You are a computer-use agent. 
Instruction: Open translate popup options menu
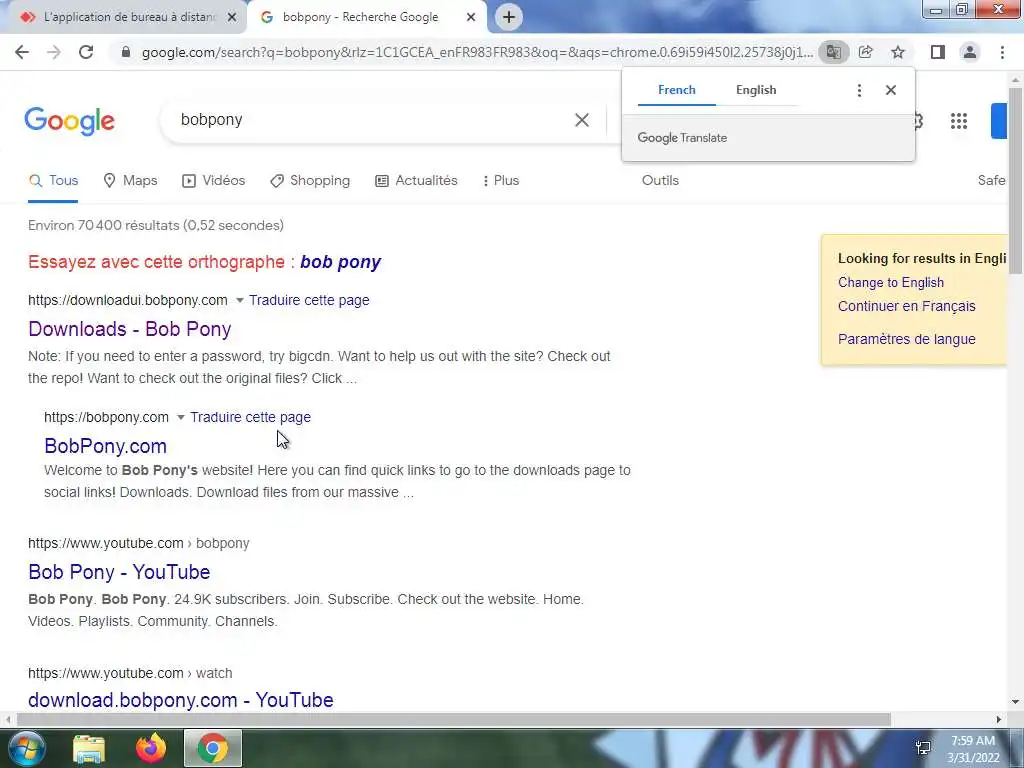[x=859, y=90]
